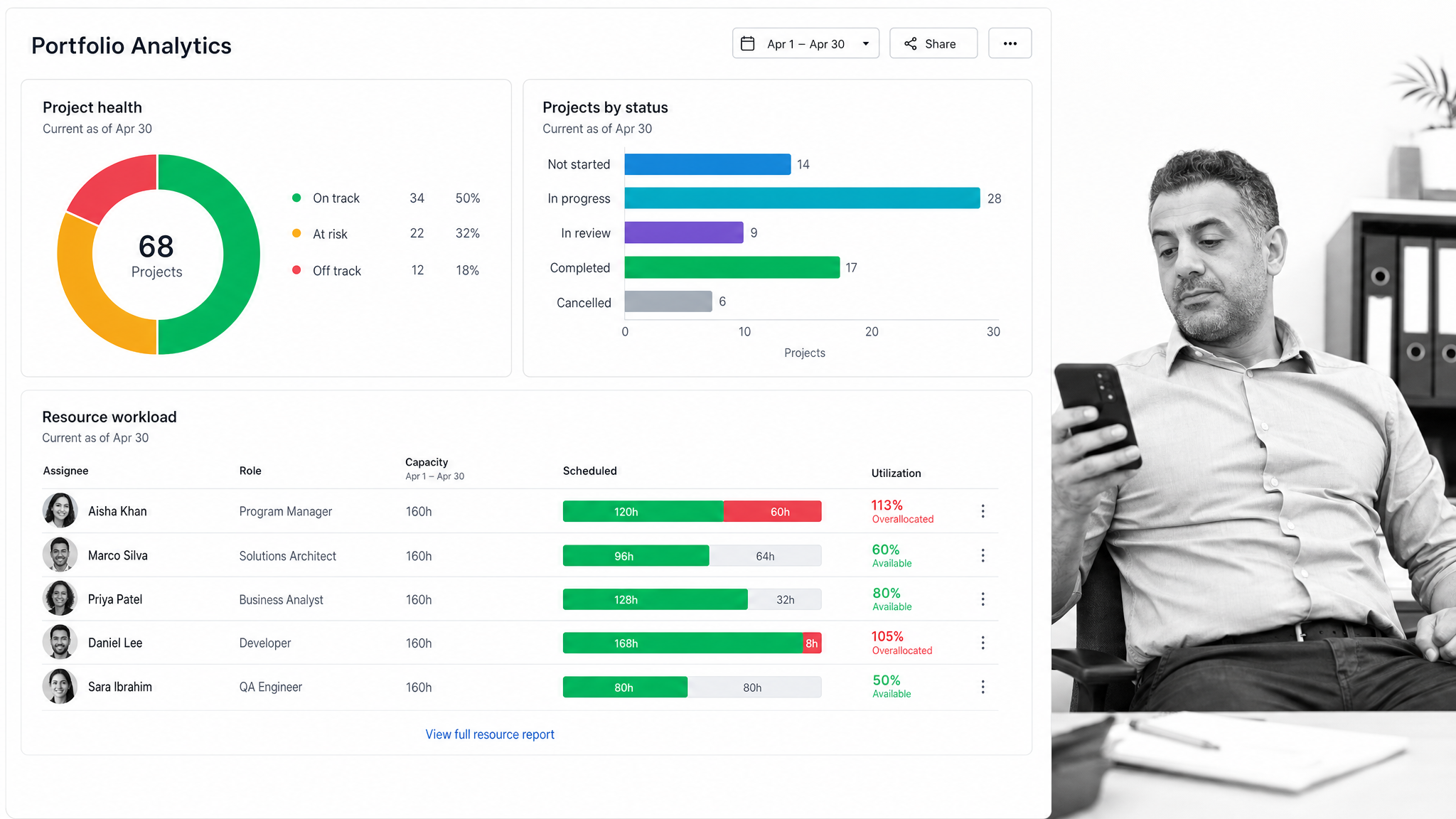1456x819 pixels.
Task: Click Priya Patel's avatar photo
Action: (x=60, y=599)
